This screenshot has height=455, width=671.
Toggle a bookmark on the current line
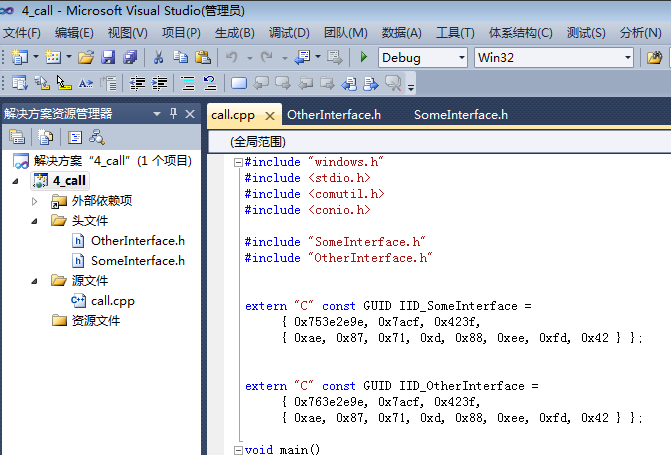click(x=239, y=83)
